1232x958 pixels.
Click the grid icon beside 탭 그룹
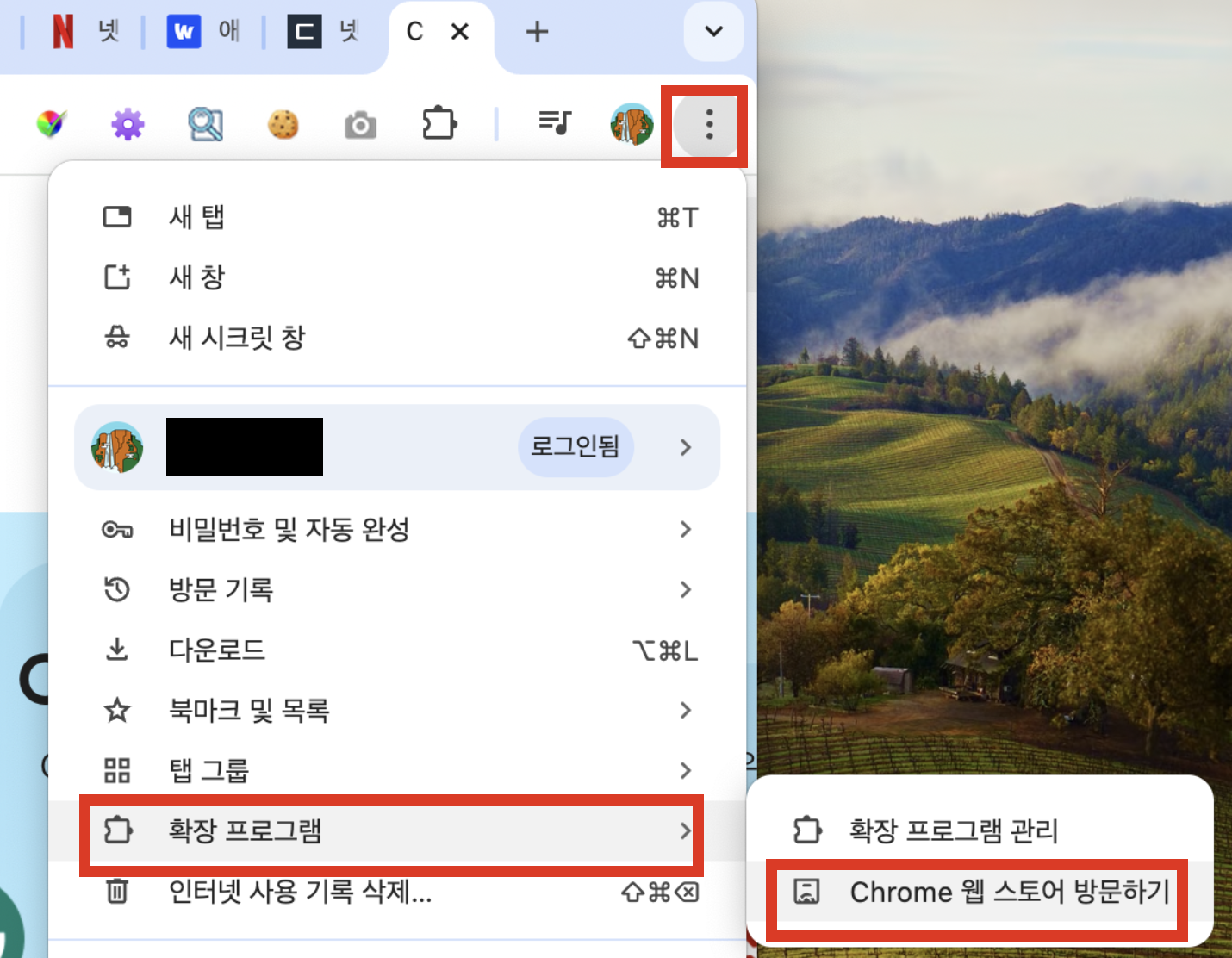click(117, 770)
